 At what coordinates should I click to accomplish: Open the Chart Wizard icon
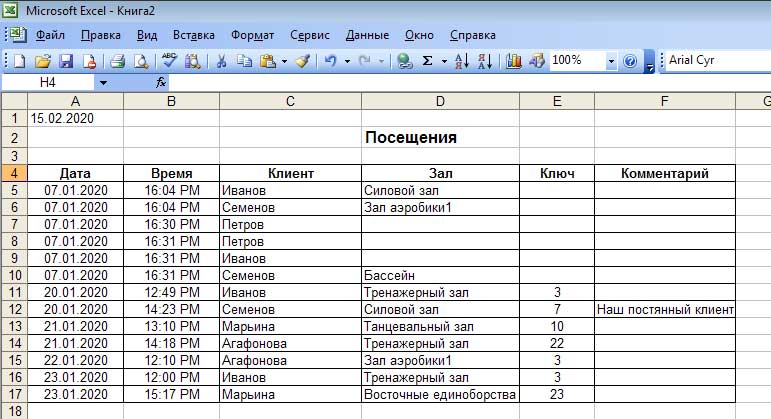click(x=514, y=61)
